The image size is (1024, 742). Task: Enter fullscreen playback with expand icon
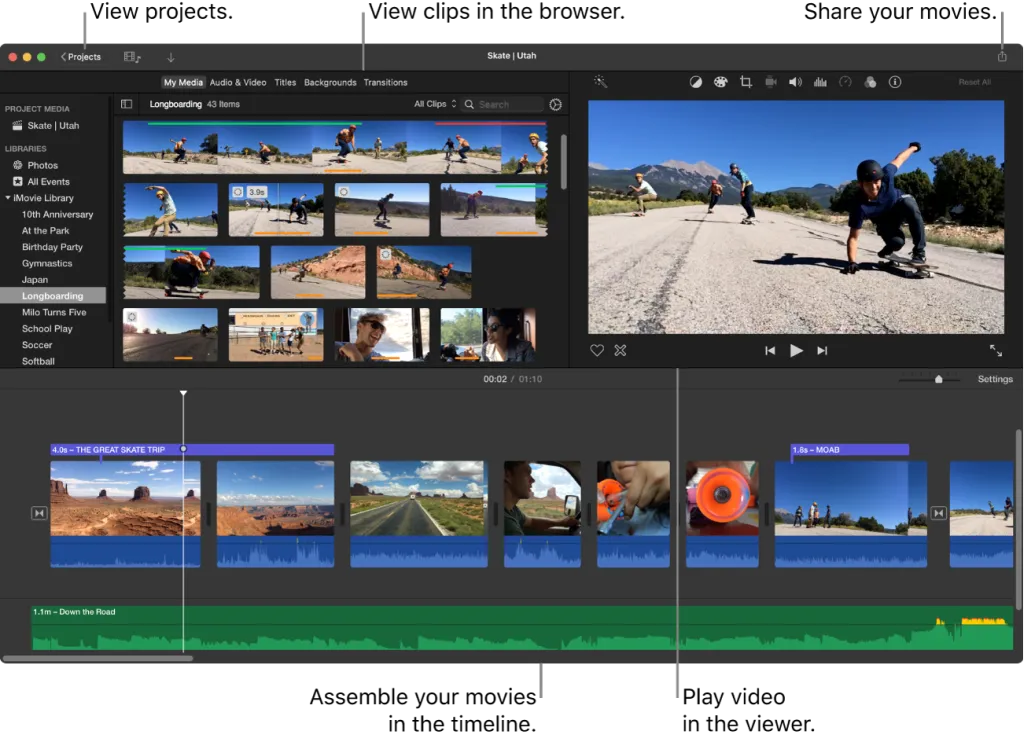(x=996, y=351)
